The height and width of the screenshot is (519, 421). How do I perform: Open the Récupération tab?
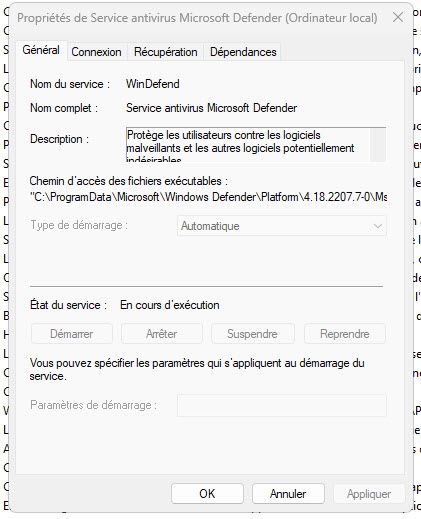point(166,52)
